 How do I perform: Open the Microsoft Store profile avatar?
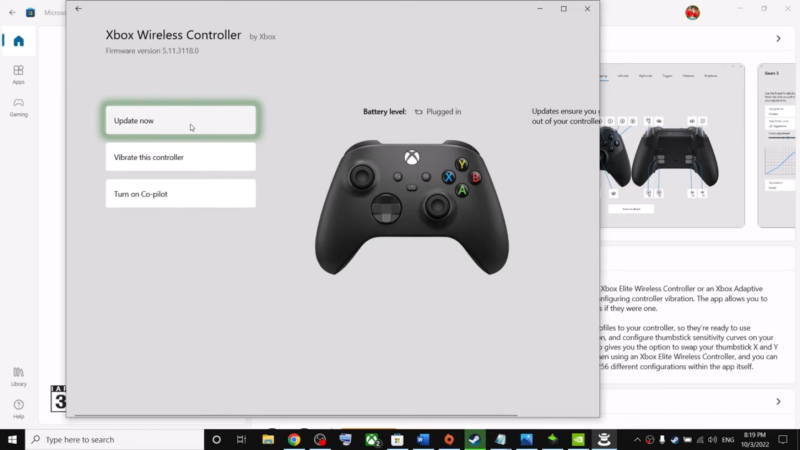click(x=692, y=12)
